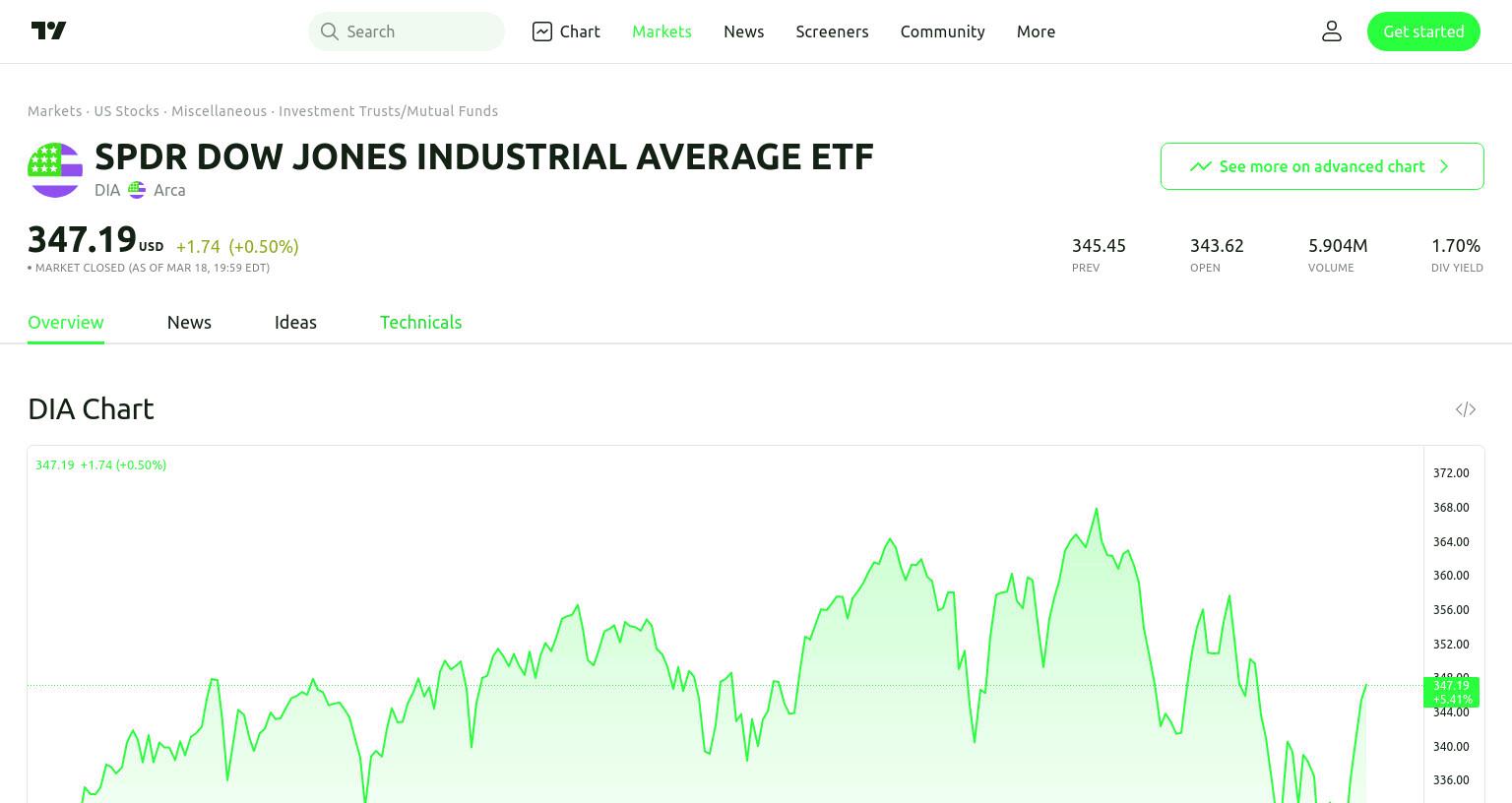Click the search magnifier icon

point(329,31)
